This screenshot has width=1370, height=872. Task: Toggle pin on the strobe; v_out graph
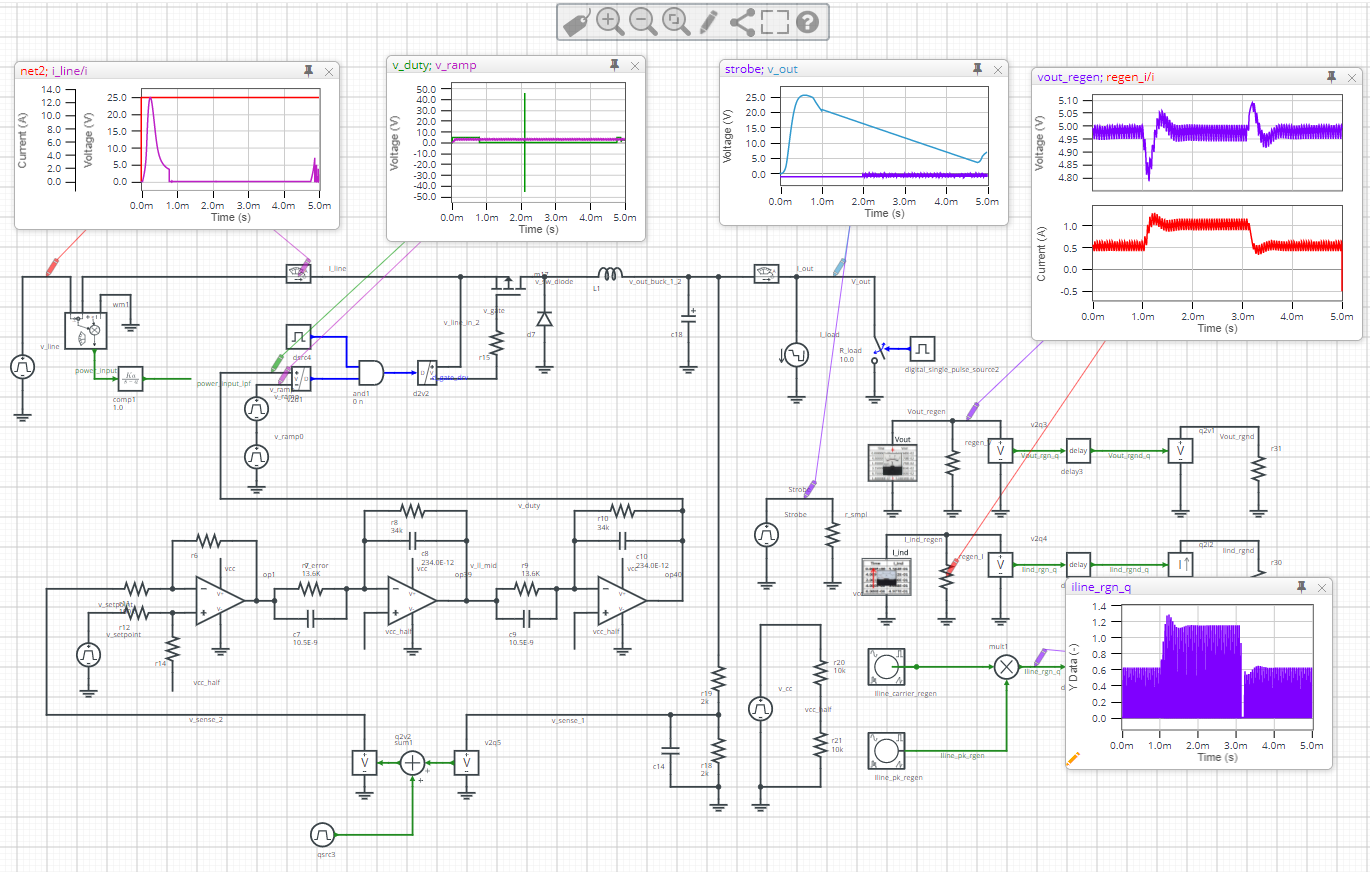coord(977,69)
